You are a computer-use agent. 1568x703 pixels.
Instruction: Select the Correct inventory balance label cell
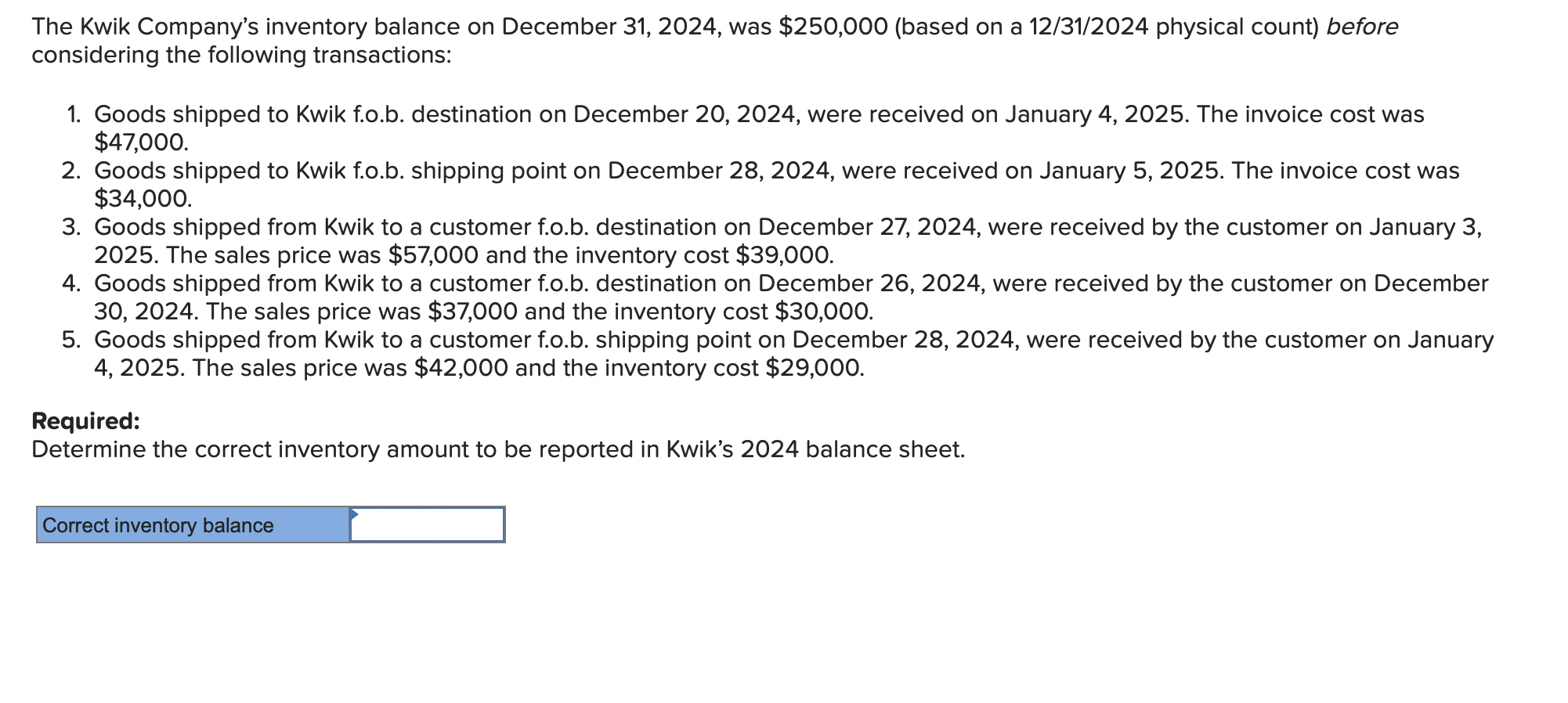click(193, 525)
